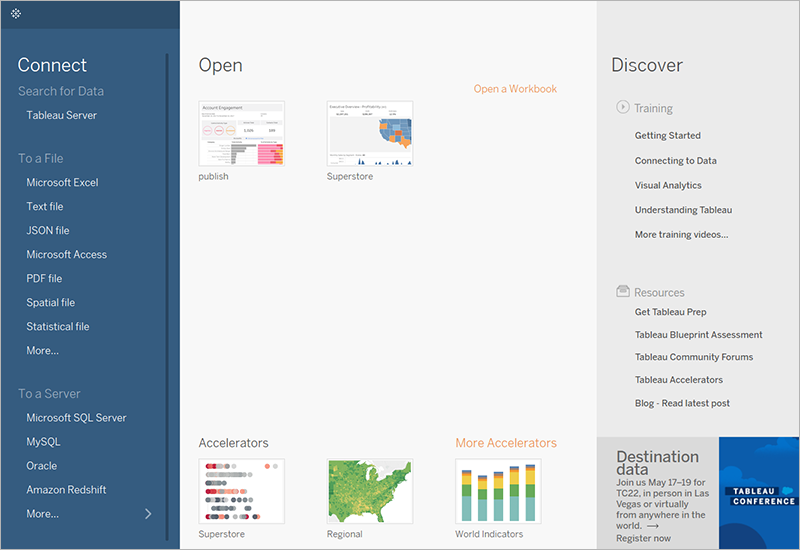The width and height of the screenshot is (800, 550).
Task: Click the 'World Indicators' caption text
Action: [489, 534]
